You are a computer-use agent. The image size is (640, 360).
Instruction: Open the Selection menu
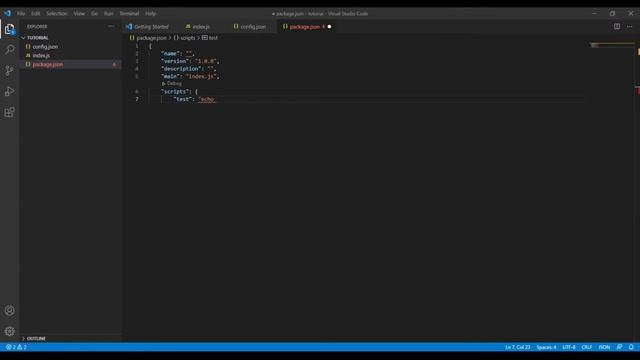coord(57,13)
